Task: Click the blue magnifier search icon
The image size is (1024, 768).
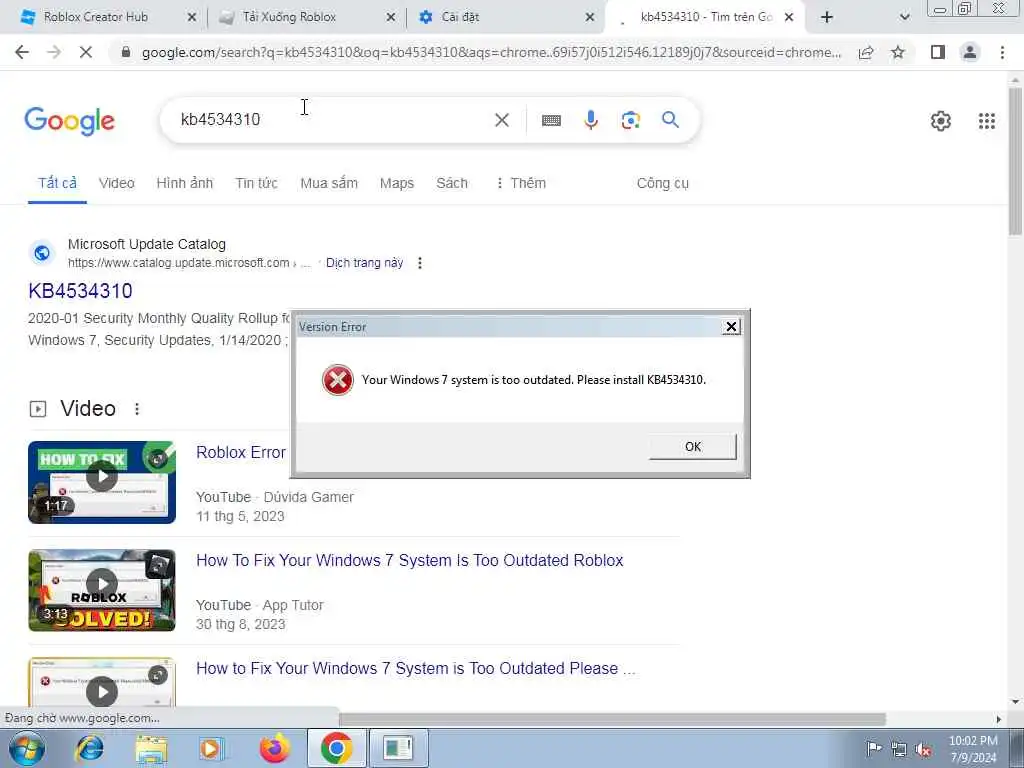Action: [670, 120]
